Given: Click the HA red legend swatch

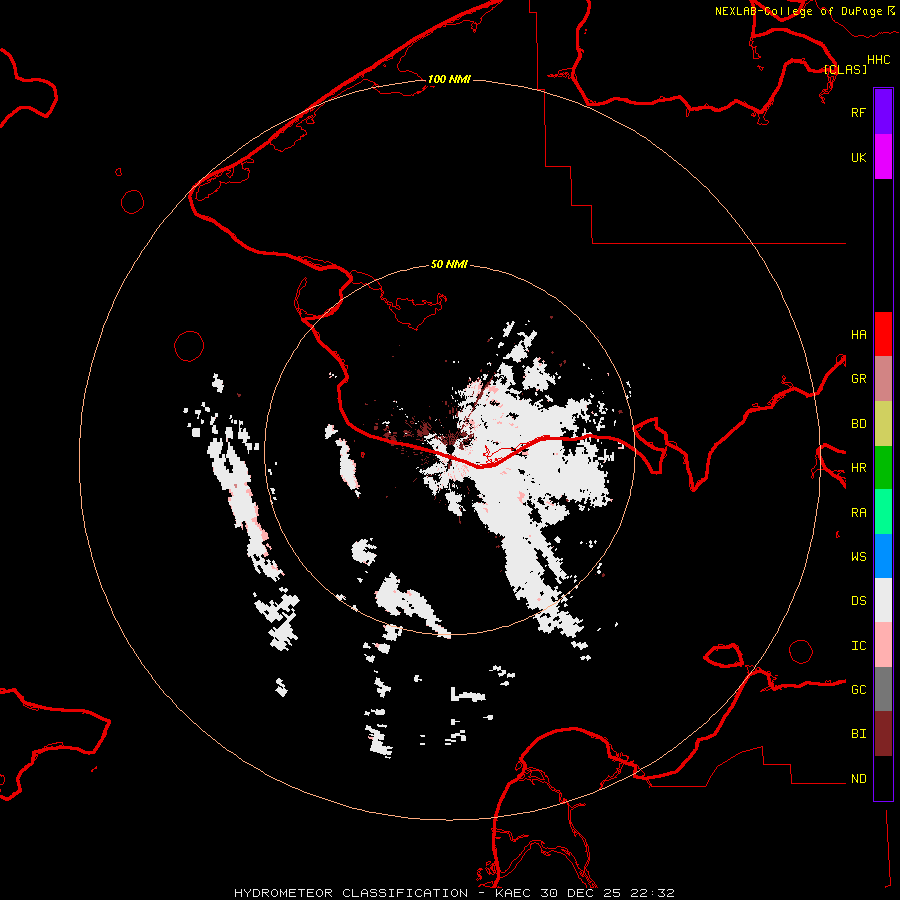Looking at the screenshot, I should click(883, 334).
